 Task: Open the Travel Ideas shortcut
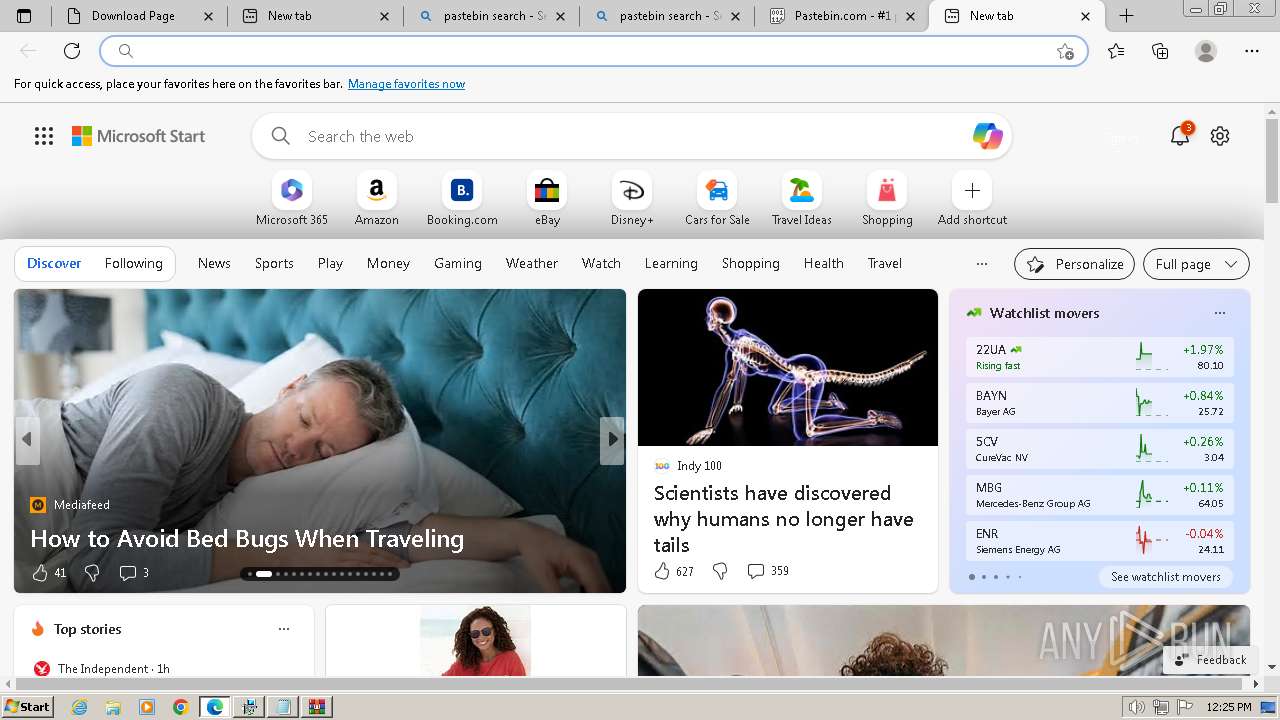(x=801, y=199)
